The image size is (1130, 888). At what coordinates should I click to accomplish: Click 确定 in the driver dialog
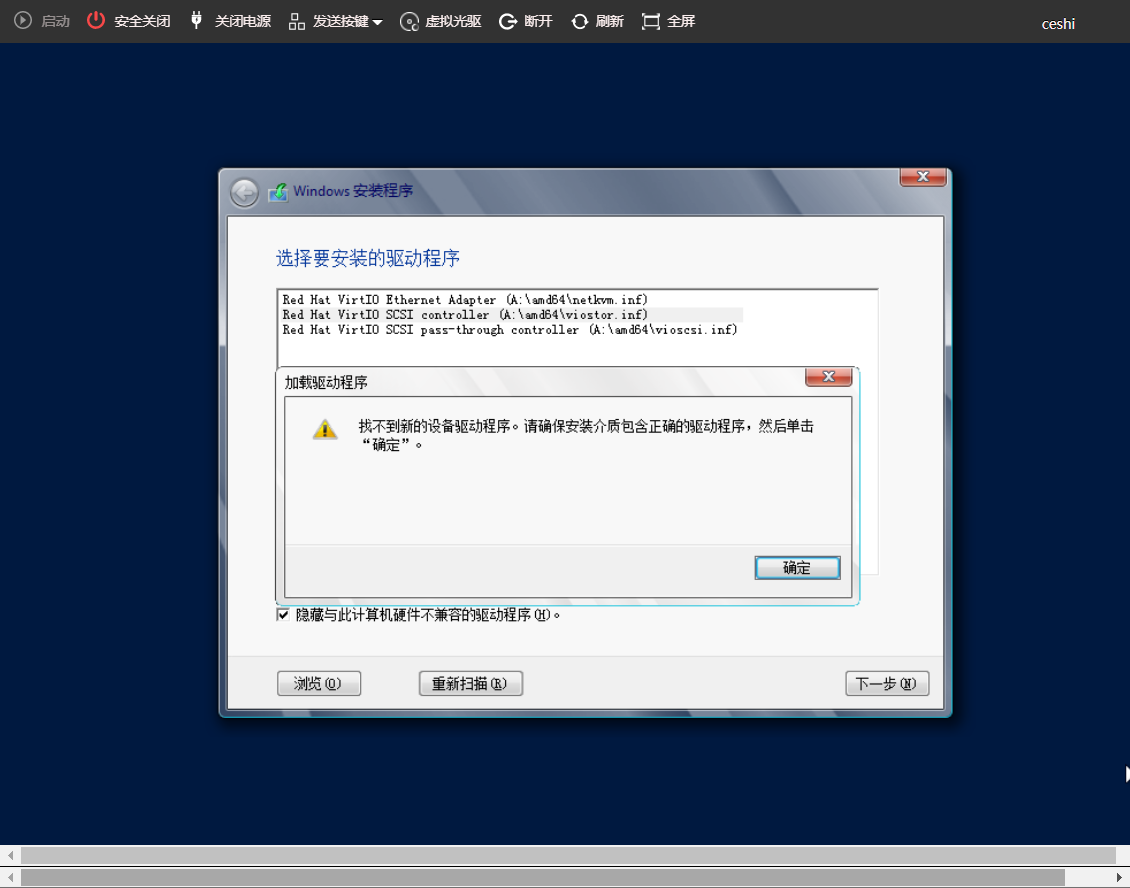point(797,568)
